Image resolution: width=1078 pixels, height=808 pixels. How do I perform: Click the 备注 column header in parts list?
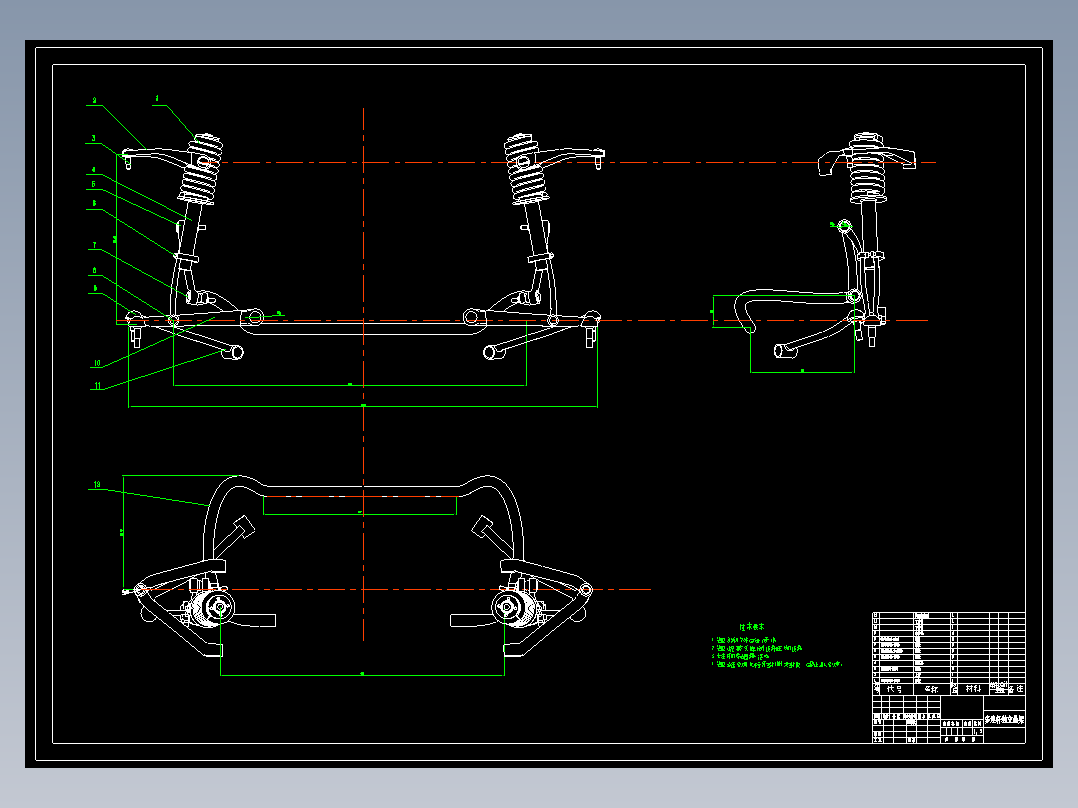(x=1016, y=689)
